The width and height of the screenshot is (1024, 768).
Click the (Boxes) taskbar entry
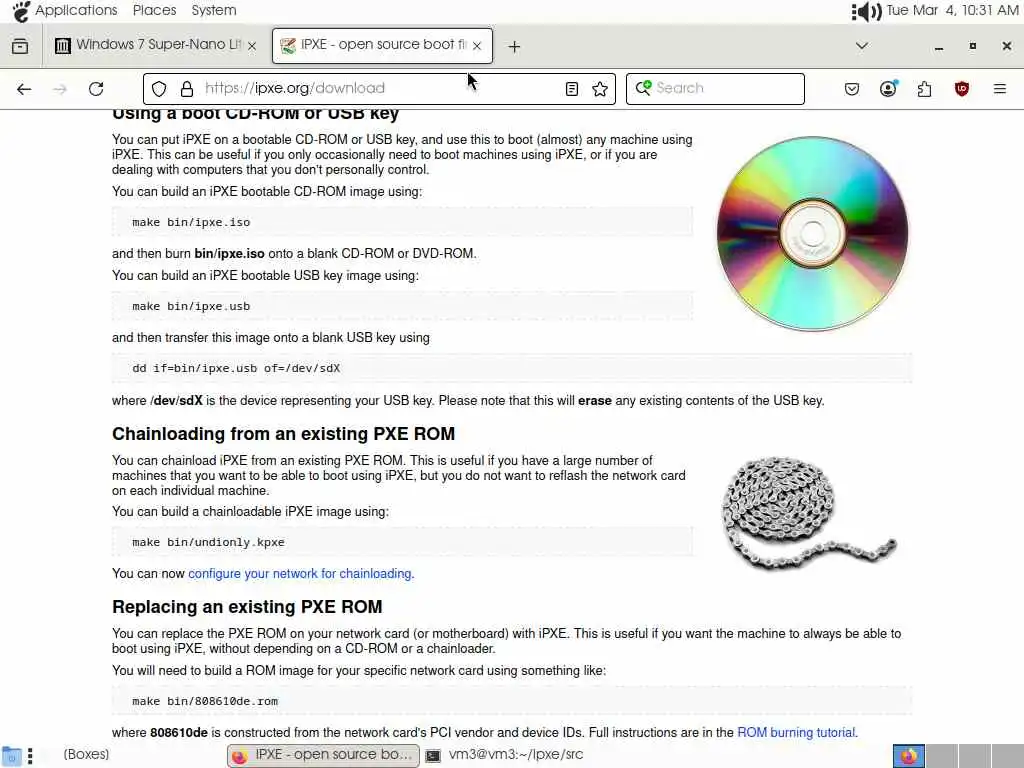click(86, 754)
